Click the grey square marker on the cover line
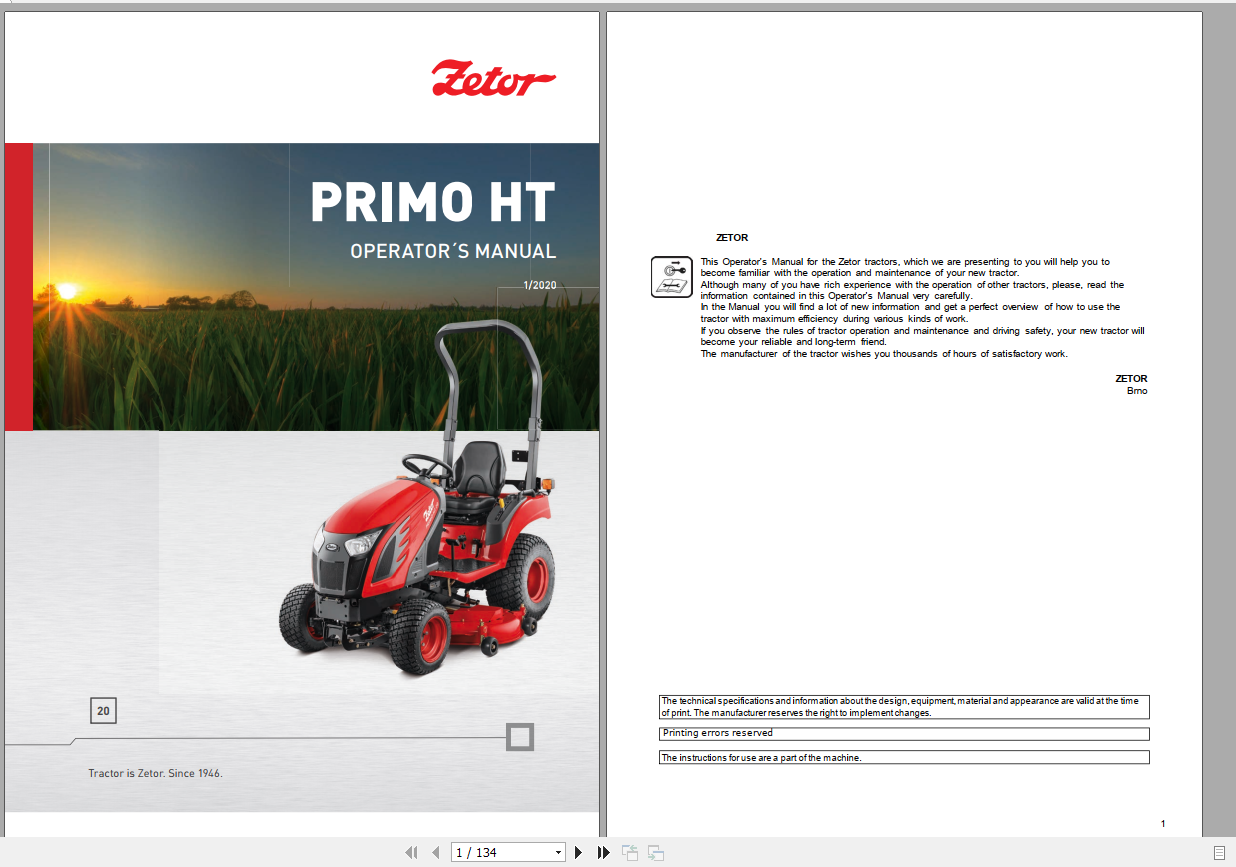1236x867 pixels. tap(520, 737)
